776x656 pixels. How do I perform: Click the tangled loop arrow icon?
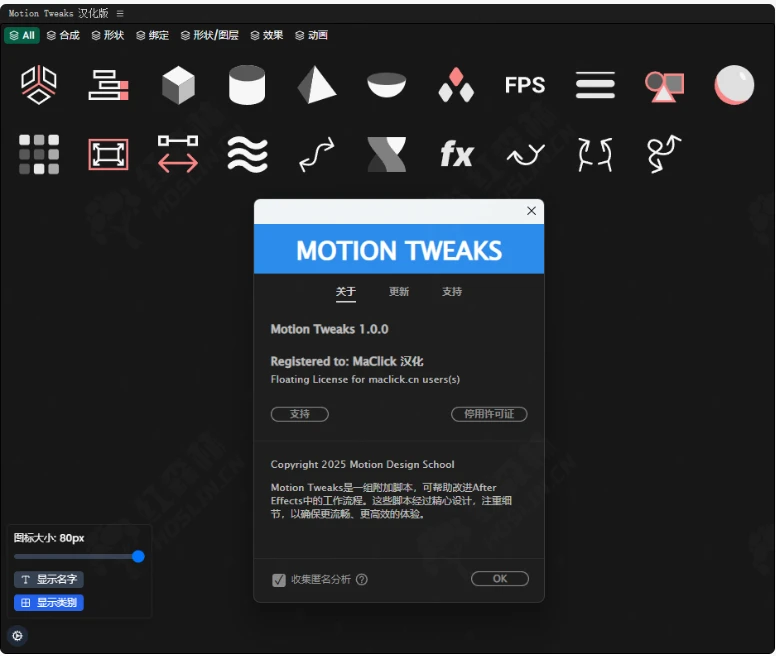coord(664,154)
